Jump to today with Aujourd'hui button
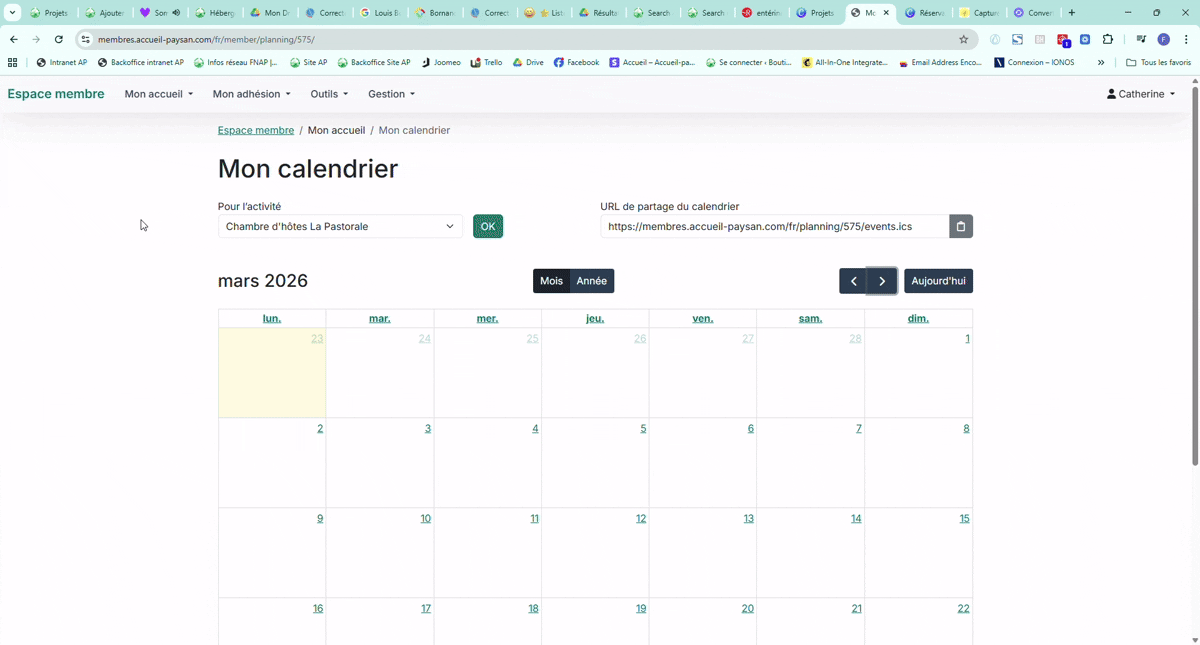Viewport: 1200px width, 645px height. (938, 281)
